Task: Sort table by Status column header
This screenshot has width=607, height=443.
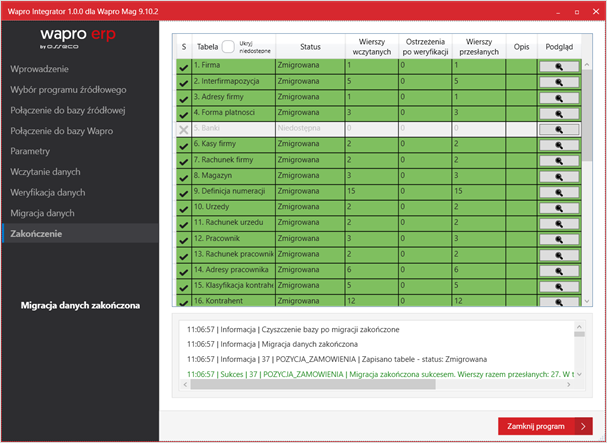Action: coord(310,46)
